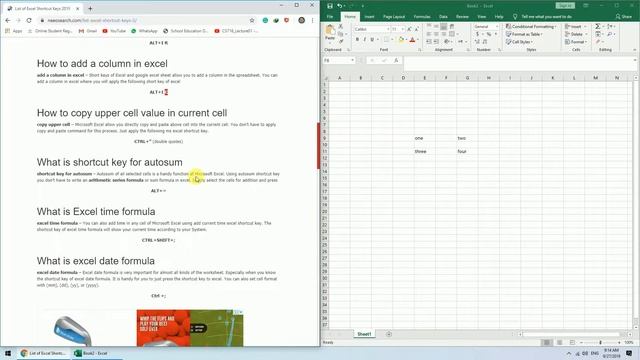Click Delete in the Cells group
This screenshot has height=360, width=640.
coord(575,34)
